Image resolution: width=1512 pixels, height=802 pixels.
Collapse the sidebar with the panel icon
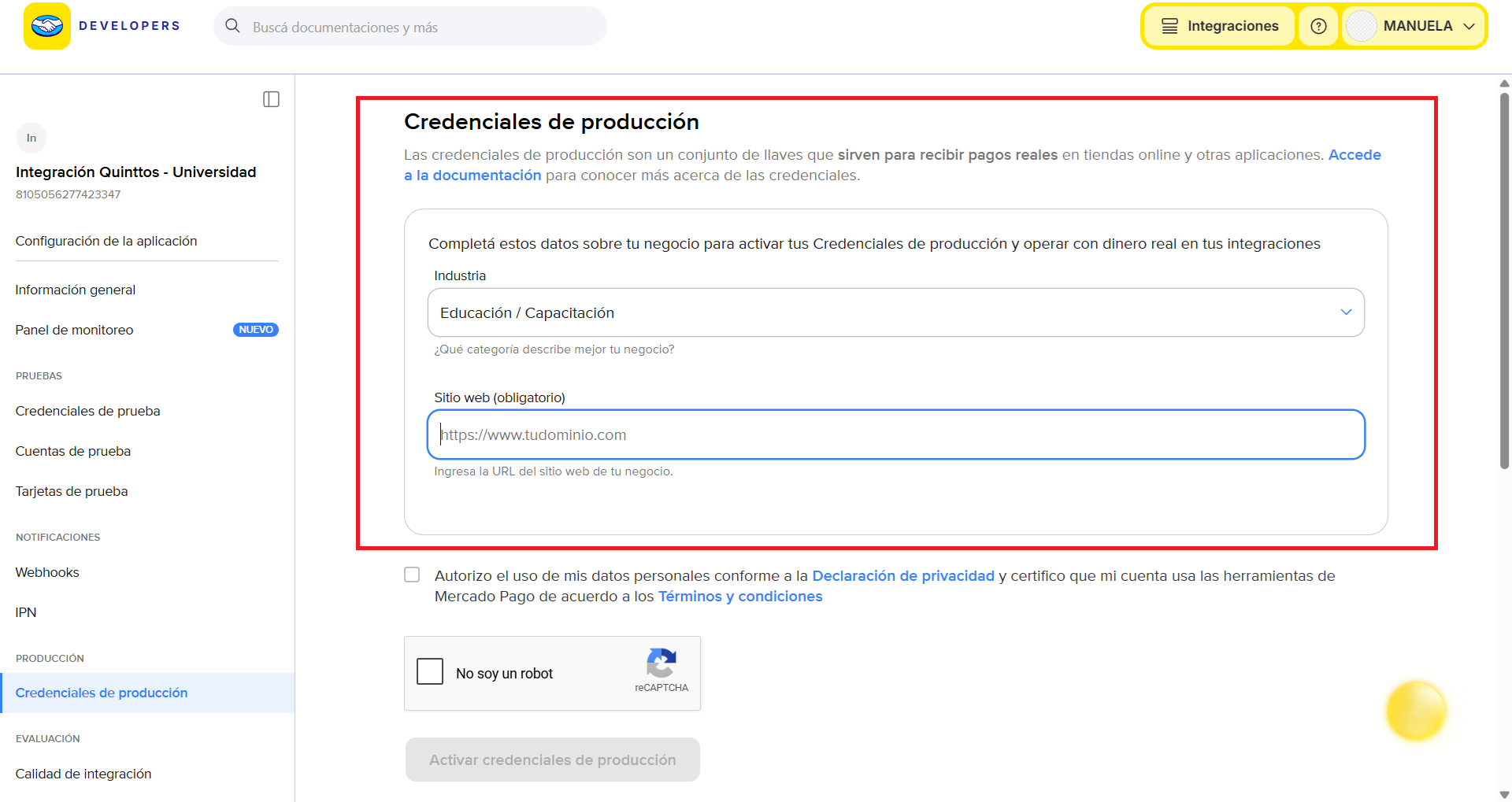(x=271, y=99)
